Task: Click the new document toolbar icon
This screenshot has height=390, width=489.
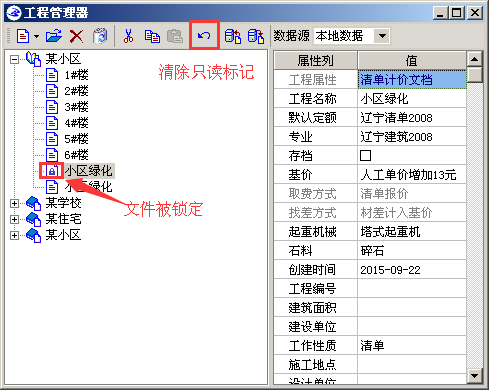Action: click(23, 36)
